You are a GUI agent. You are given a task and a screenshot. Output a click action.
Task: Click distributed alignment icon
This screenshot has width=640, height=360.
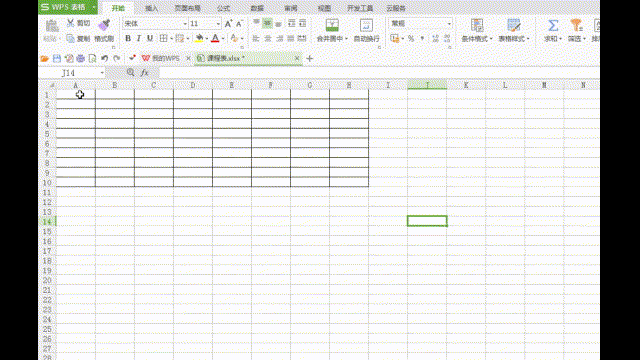[x=302, y=38]
